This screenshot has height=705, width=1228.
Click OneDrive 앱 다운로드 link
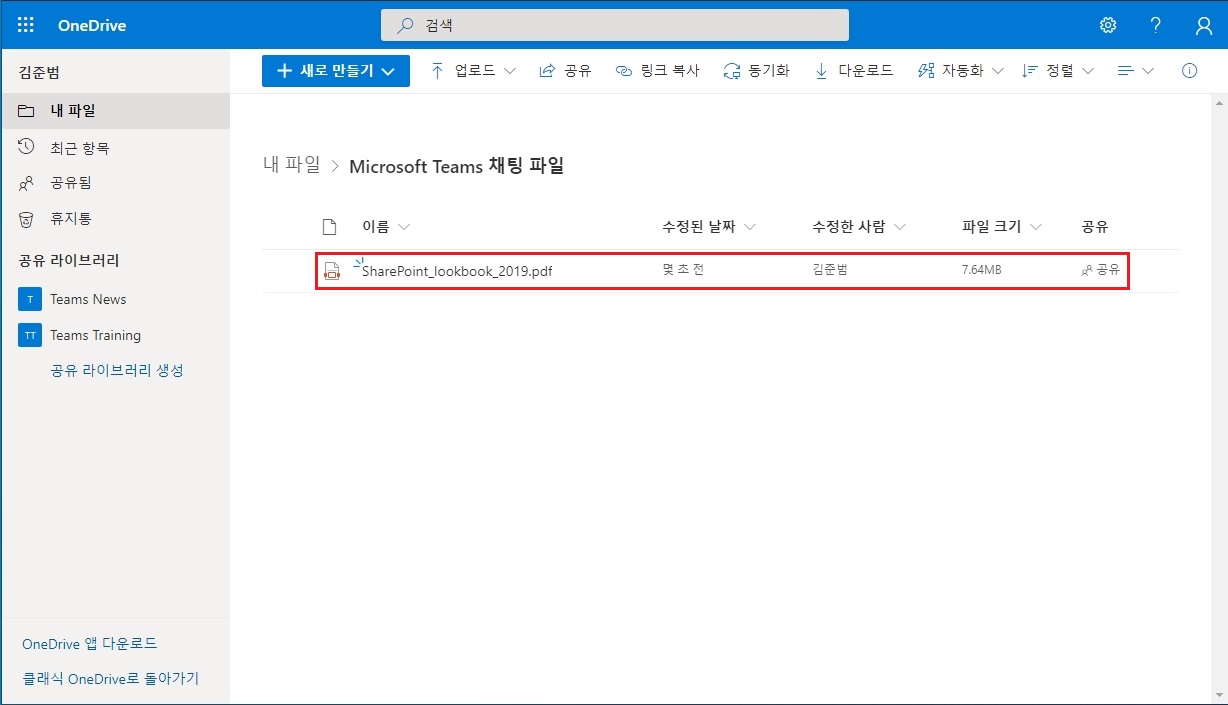pos(90,644)
